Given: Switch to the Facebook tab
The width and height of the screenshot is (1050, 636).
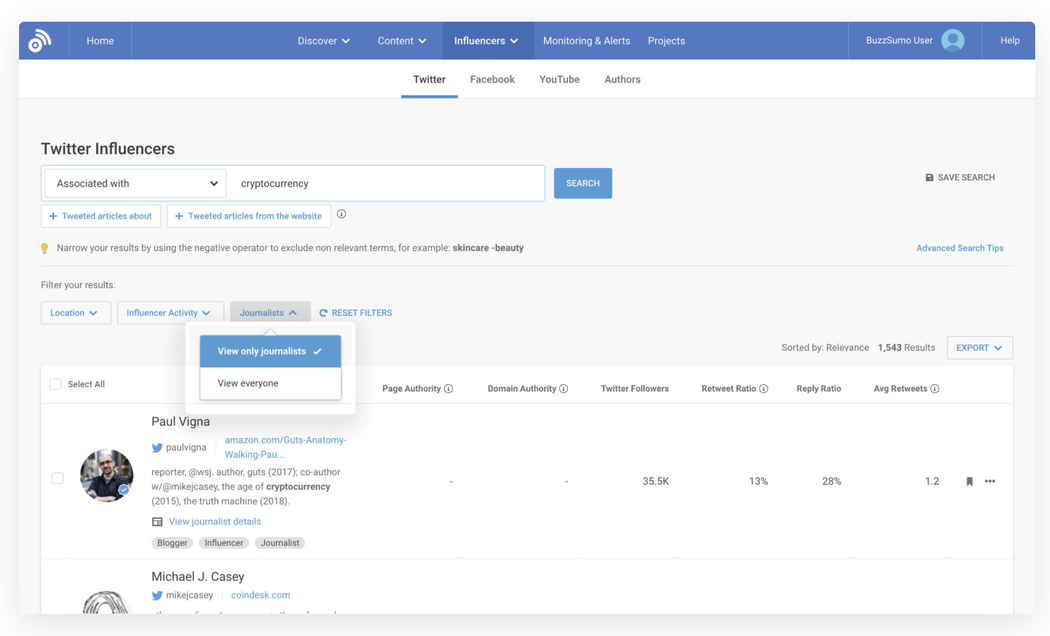Looking at the screenshot, I should point(492,80).
